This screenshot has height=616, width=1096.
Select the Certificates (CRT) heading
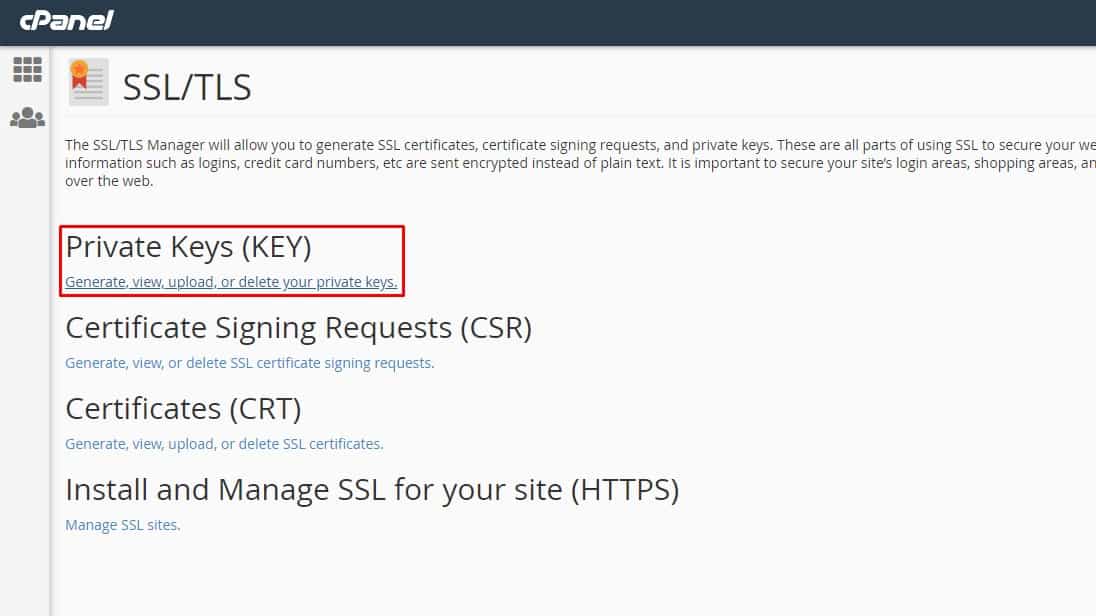(x=183, y=409)
